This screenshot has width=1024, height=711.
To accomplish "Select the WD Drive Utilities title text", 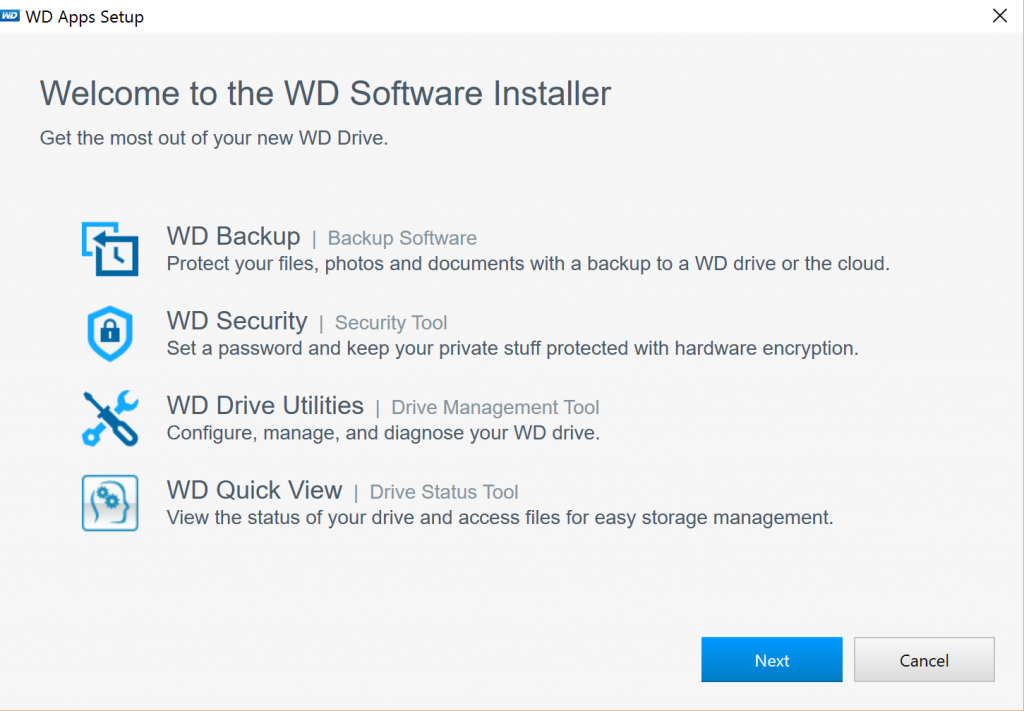I will [x=265, y=406].
